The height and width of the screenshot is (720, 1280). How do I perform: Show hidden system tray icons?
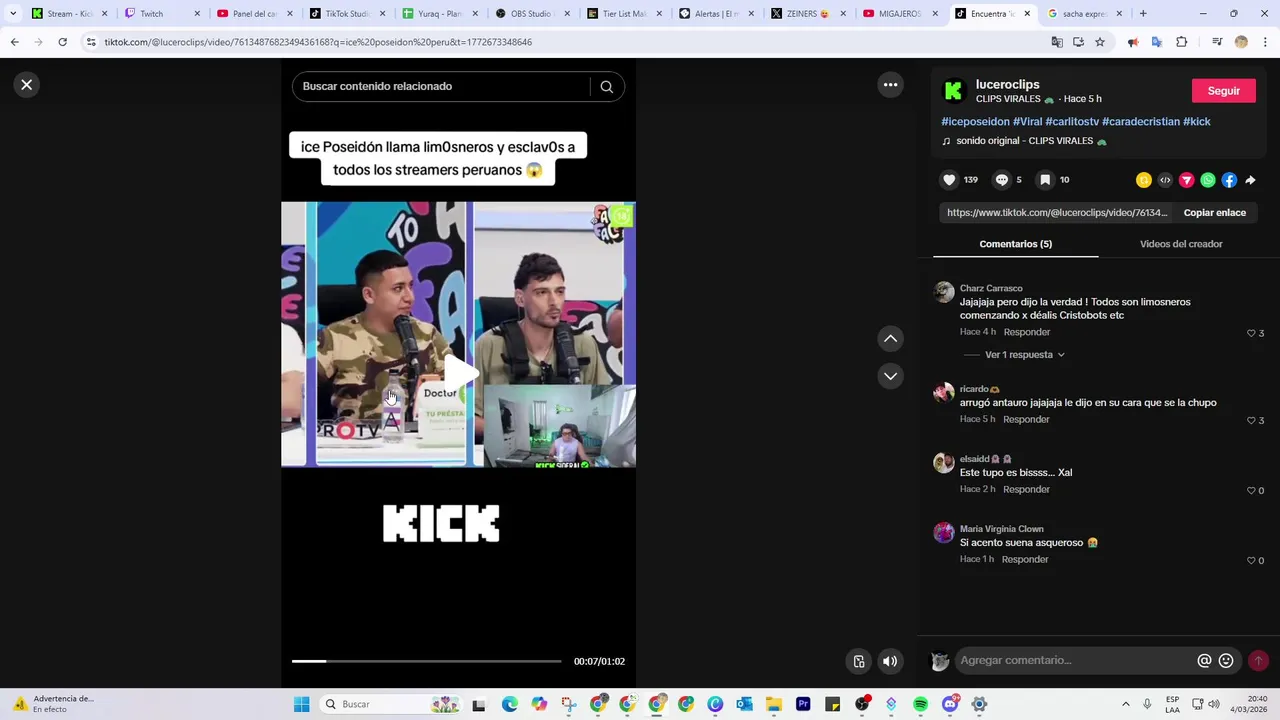[1125, 704]
